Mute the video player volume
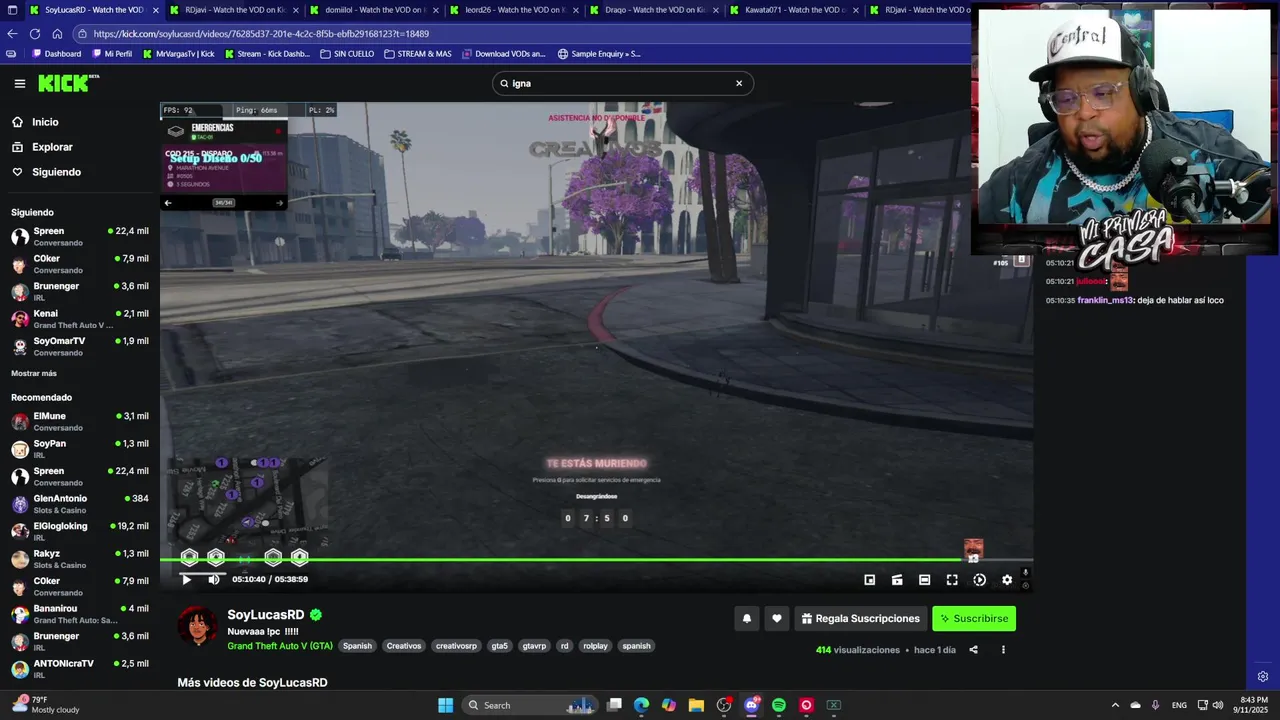 coord(213,579)
